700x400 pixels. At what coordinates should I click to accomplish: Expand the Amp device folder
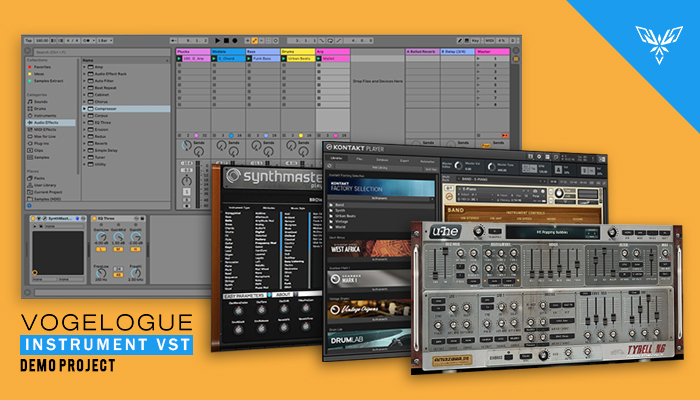click(84, 67)
